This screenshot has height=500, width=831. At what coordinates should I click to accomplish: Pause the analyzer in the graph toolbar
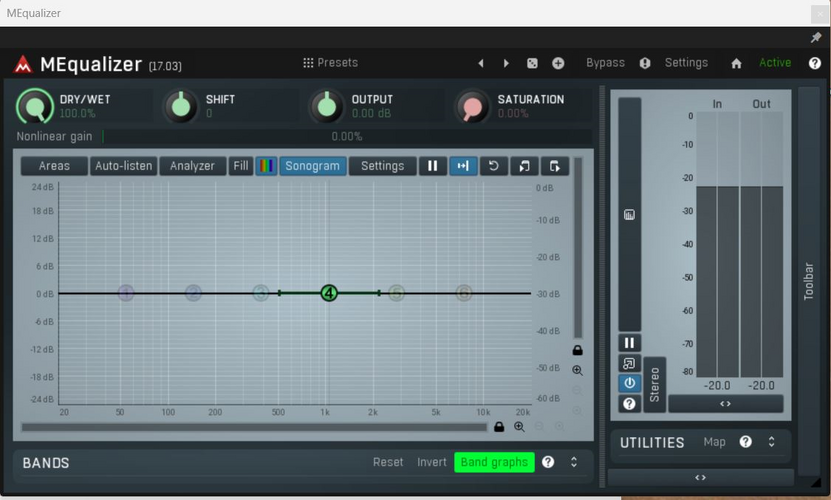click(x=432, y=166)
